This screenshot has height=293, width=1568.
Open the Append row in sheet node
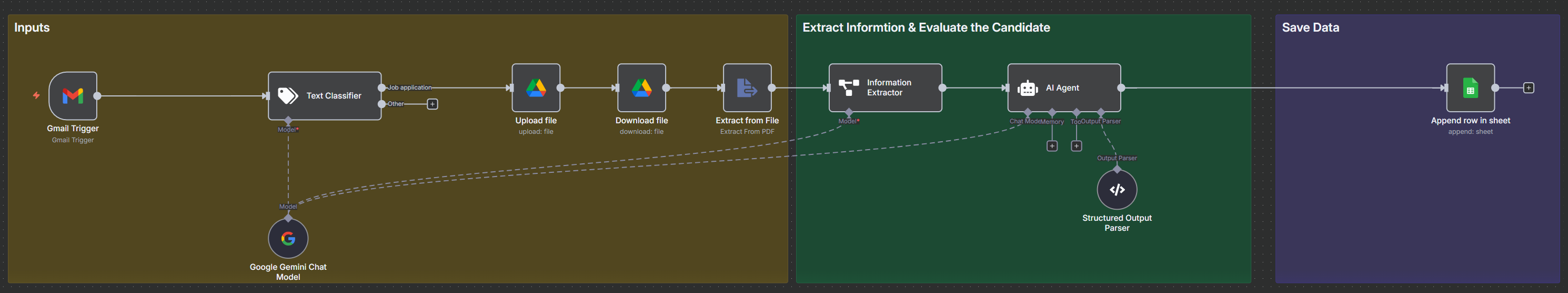1470,87
